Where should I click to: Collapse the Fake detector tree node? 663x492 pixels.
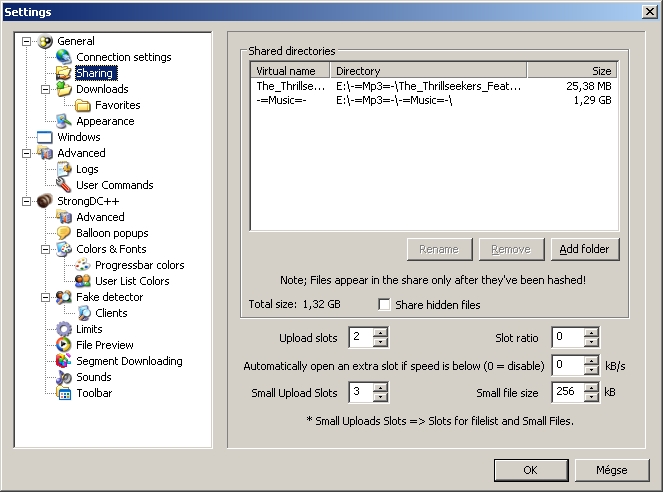(45, 297)
